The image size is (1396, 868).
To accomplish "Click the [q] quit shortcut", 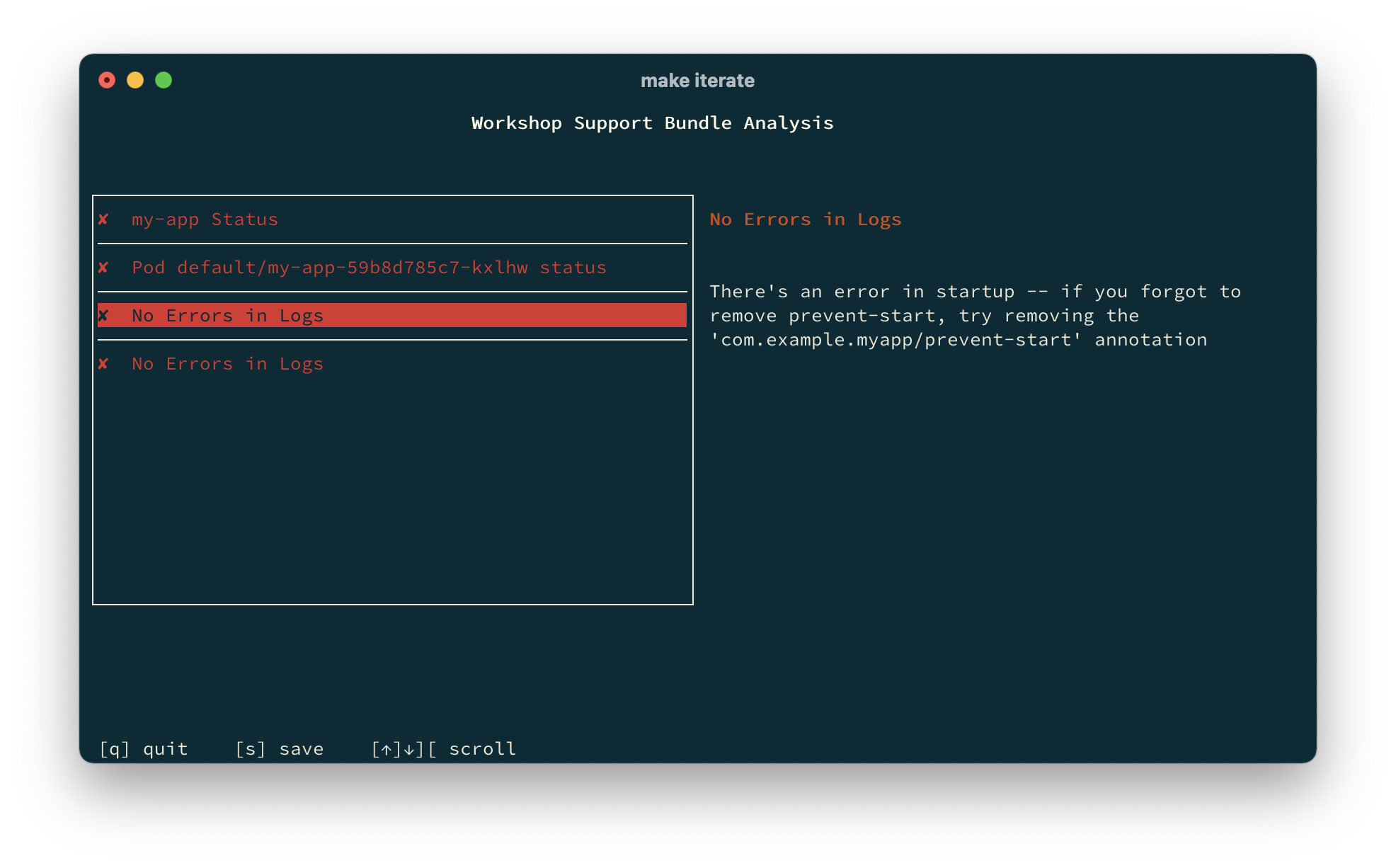I will [x=144, y=749].
